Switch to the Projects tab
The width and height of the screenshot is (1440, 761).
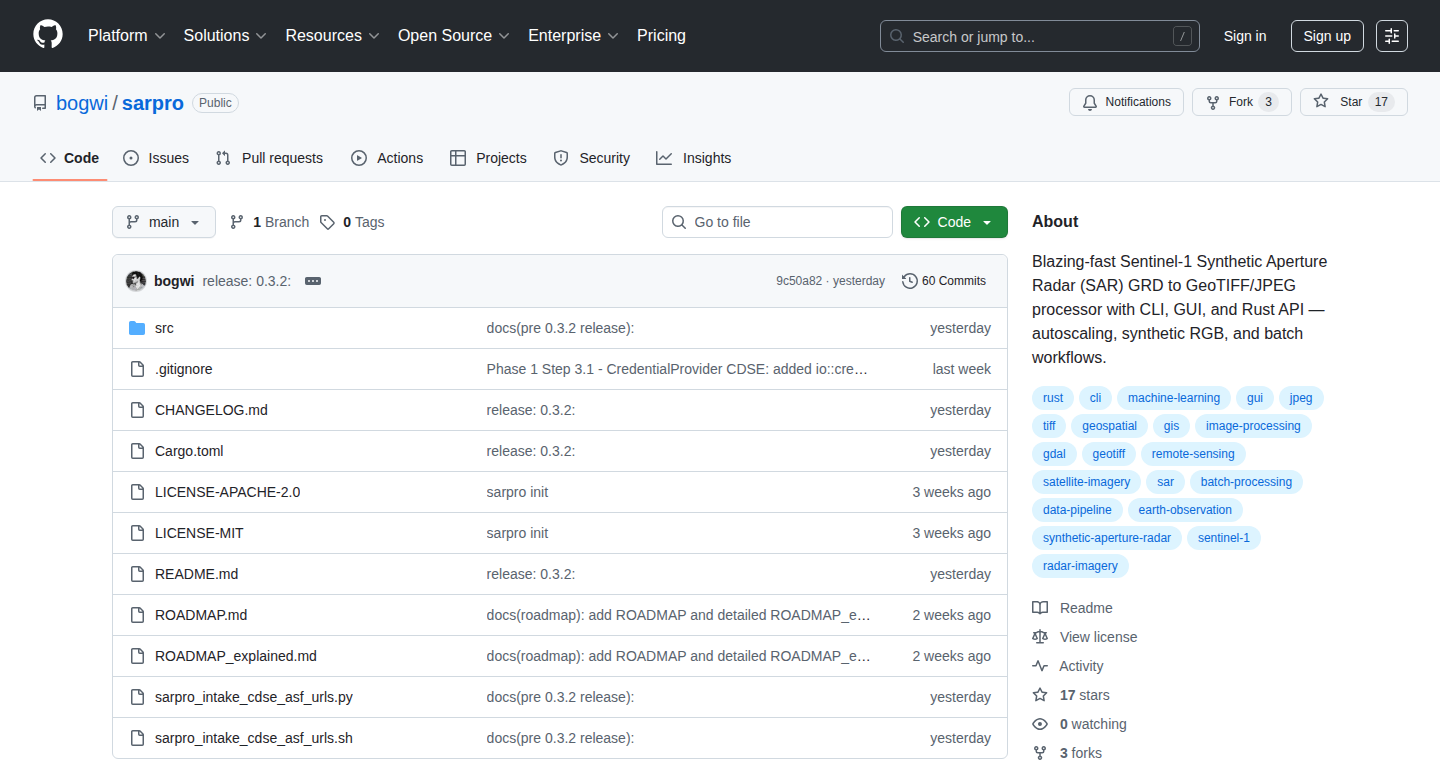pyautogui.click(x=488, y=158)
